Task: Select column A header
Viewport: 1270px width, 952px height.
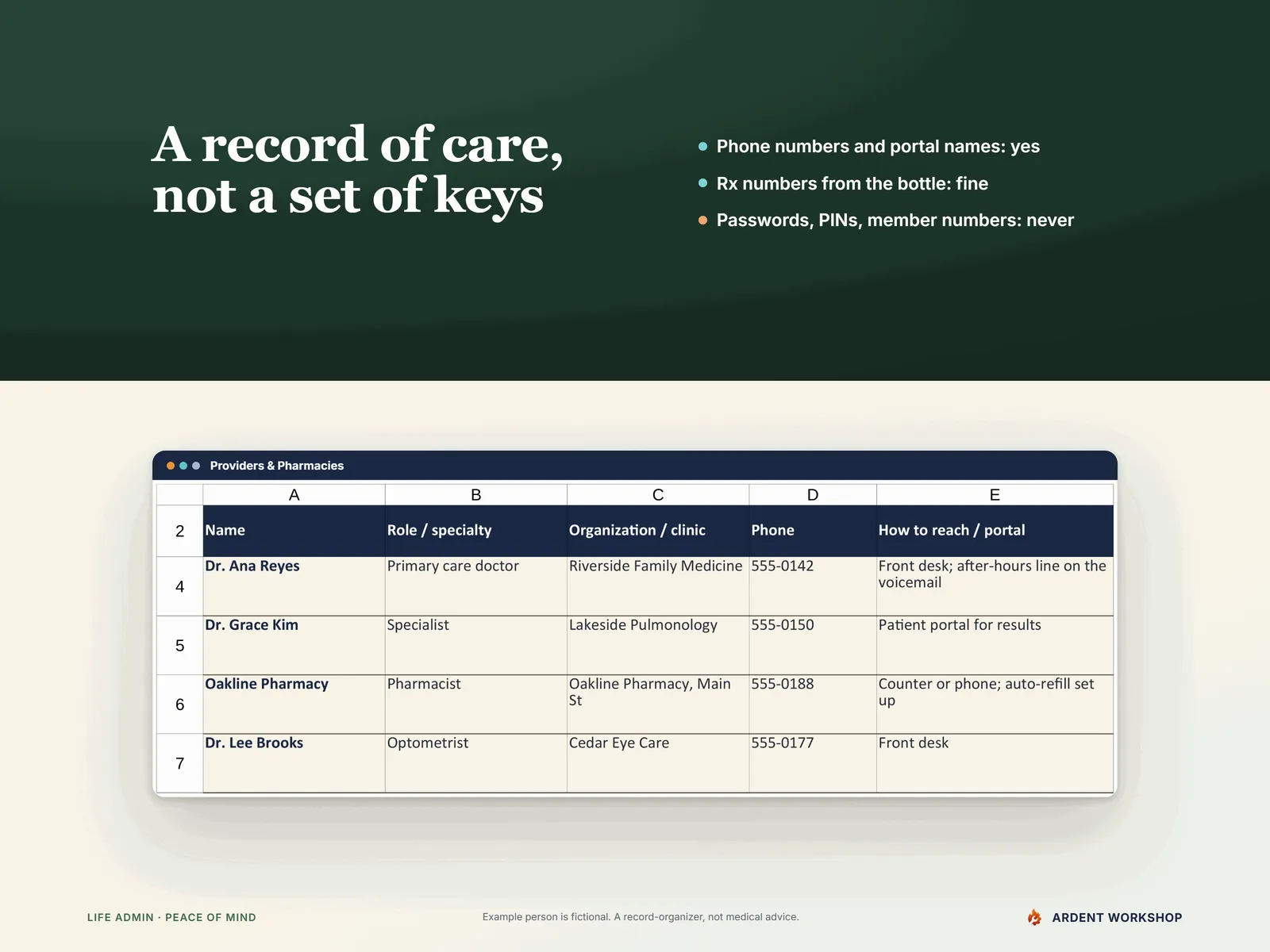Action: point(294,494)
